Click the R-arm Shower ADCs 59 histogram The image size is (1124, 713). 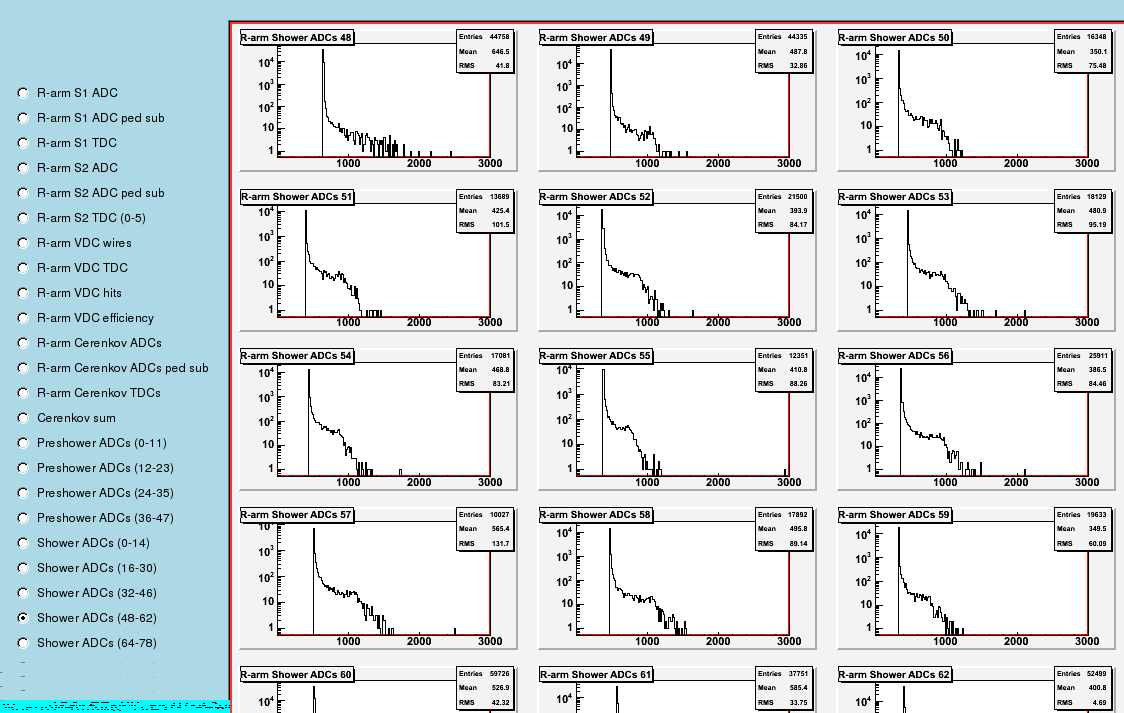click(976, 578)
